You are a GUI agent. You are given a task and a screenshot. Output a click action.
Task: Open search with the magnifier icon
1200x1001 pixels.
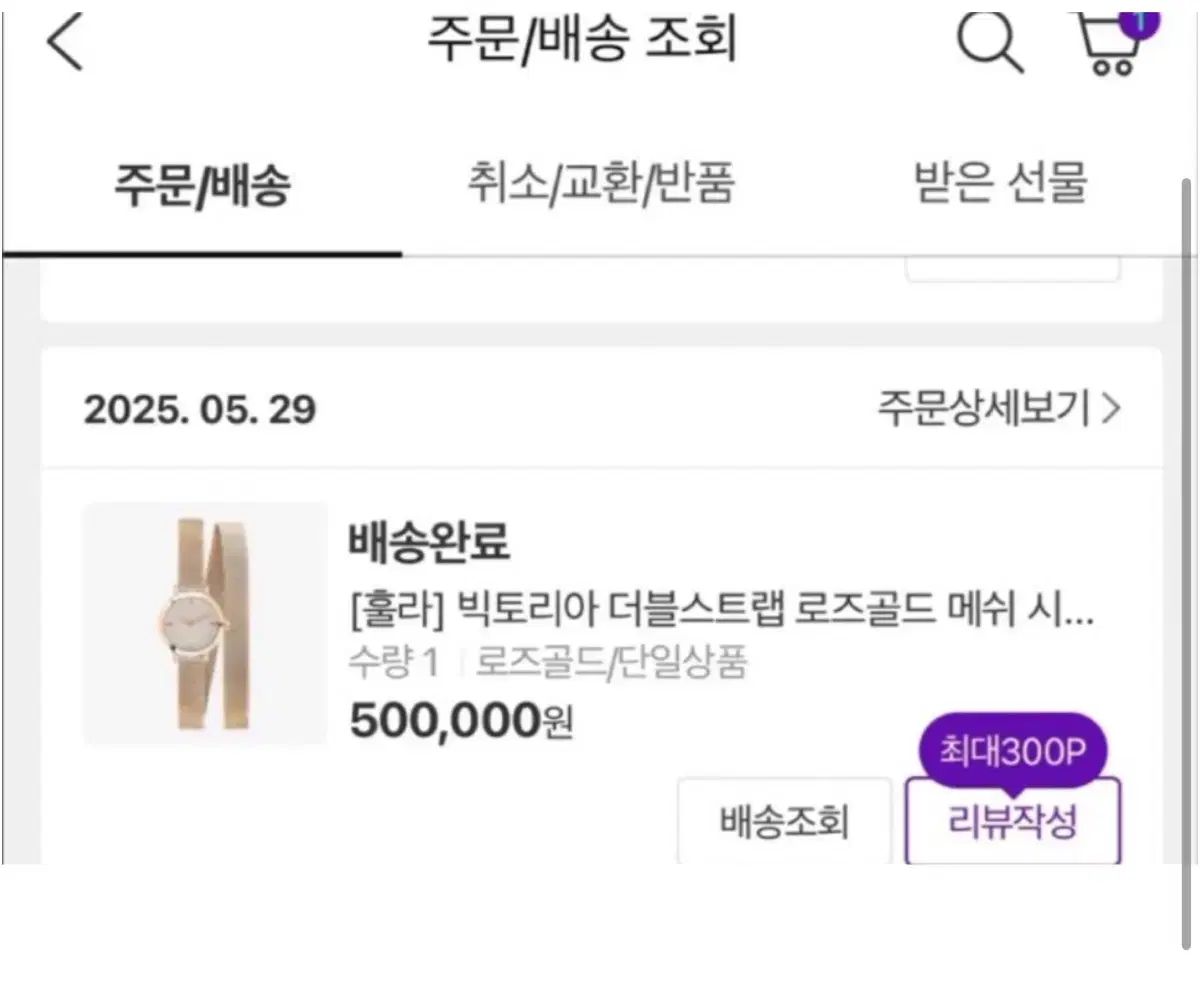pos(990,44)
